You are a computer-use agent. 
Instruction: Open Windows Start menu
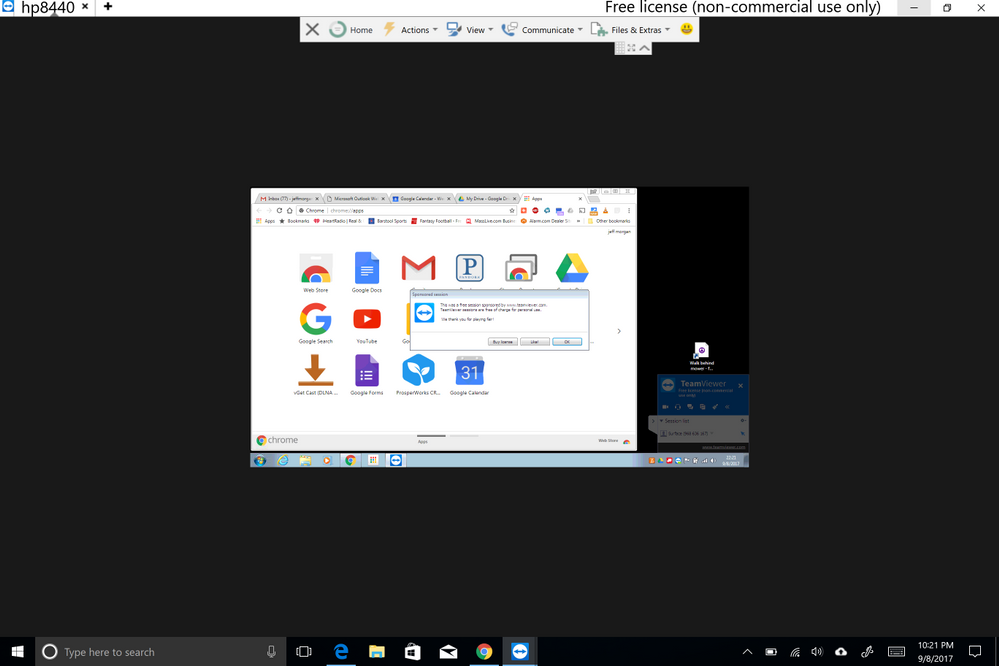coord(17,651)
